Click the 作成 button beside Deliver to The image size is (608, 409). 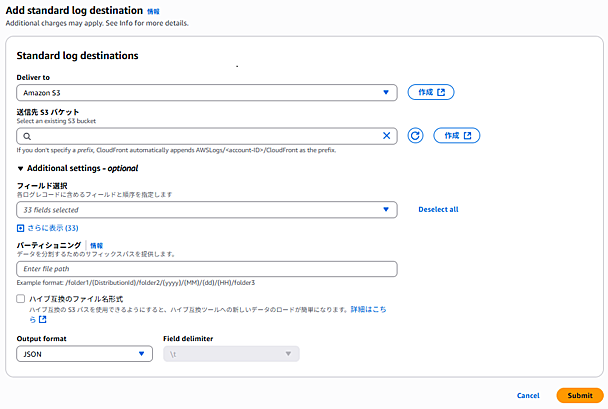pos(431,92)
